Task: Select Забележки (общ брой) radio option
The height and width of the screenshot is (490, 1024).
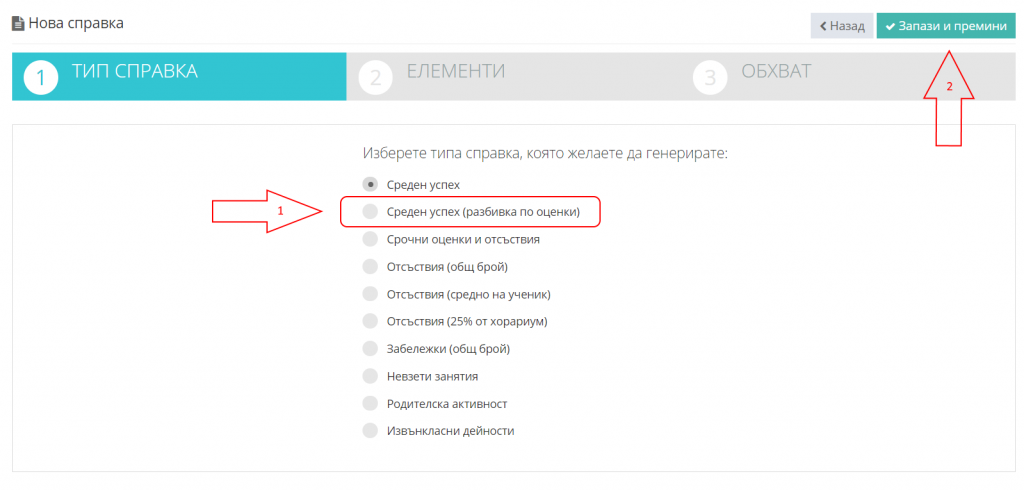Action: pos(370,348)
